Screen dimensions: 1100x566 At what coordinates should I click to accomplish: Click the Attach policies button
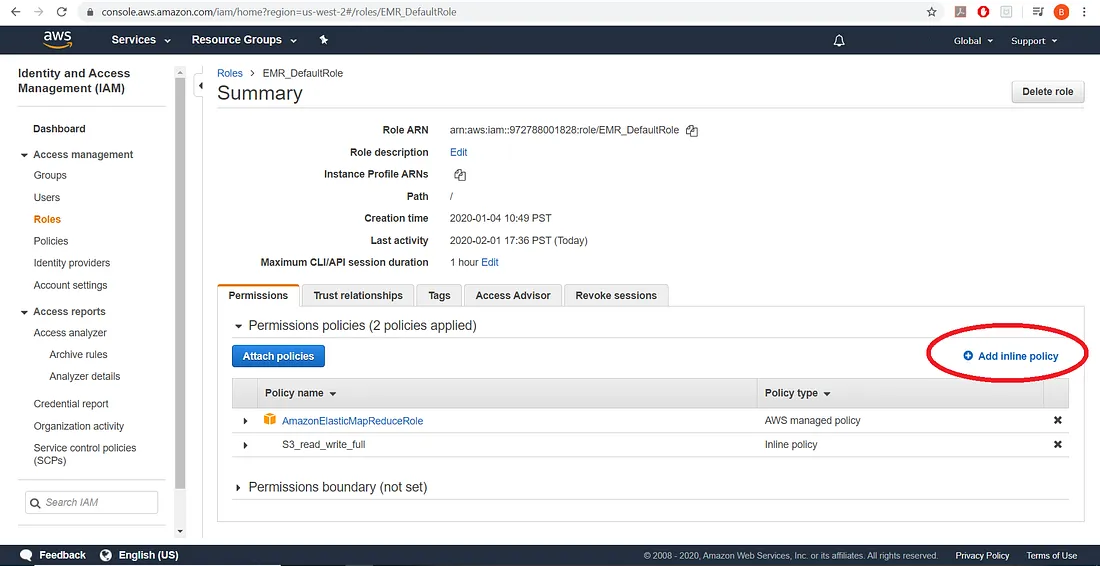[x=279, y=356]
